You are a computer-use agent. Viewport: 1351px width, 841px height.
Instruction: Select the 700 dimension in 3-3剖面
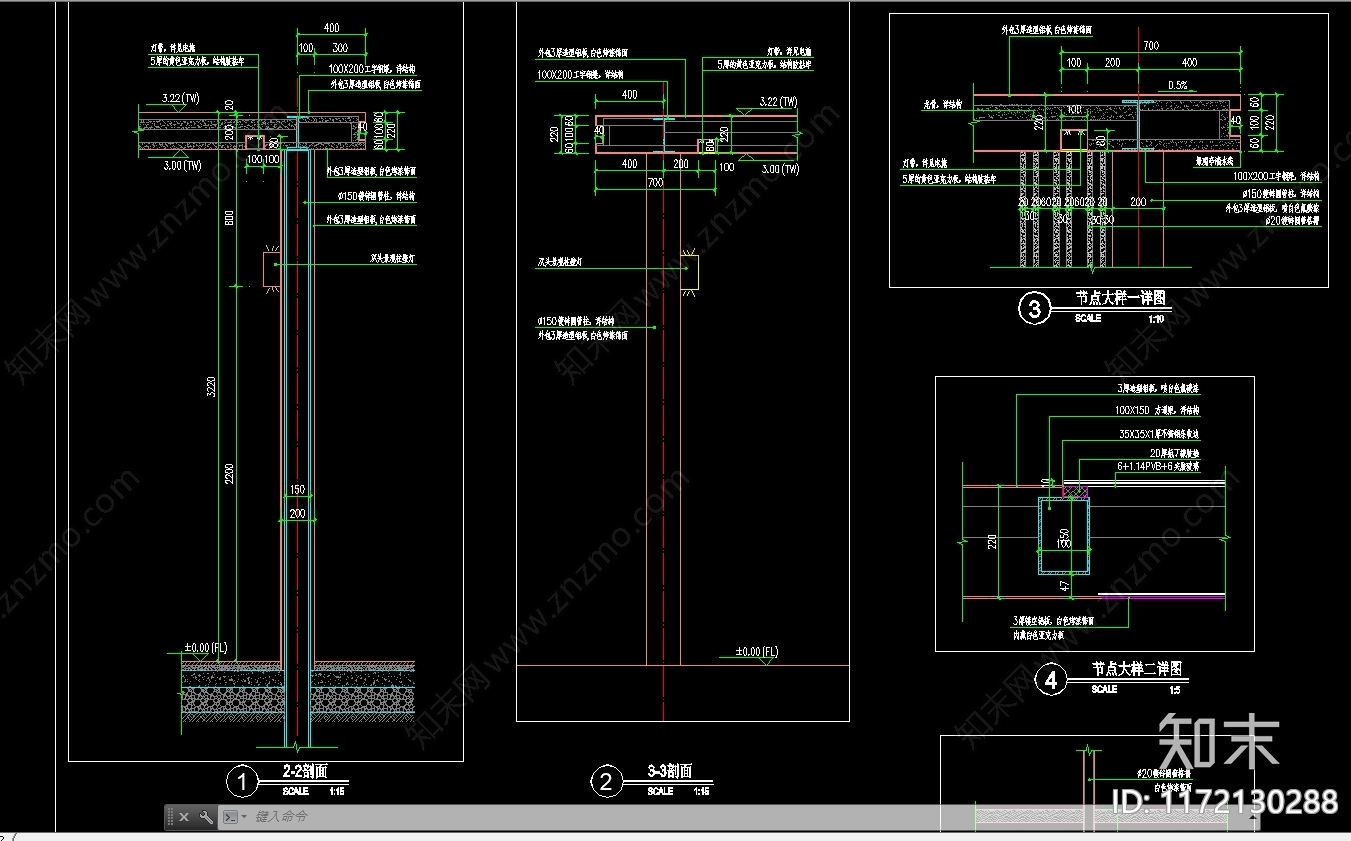(x=655, y=182)
